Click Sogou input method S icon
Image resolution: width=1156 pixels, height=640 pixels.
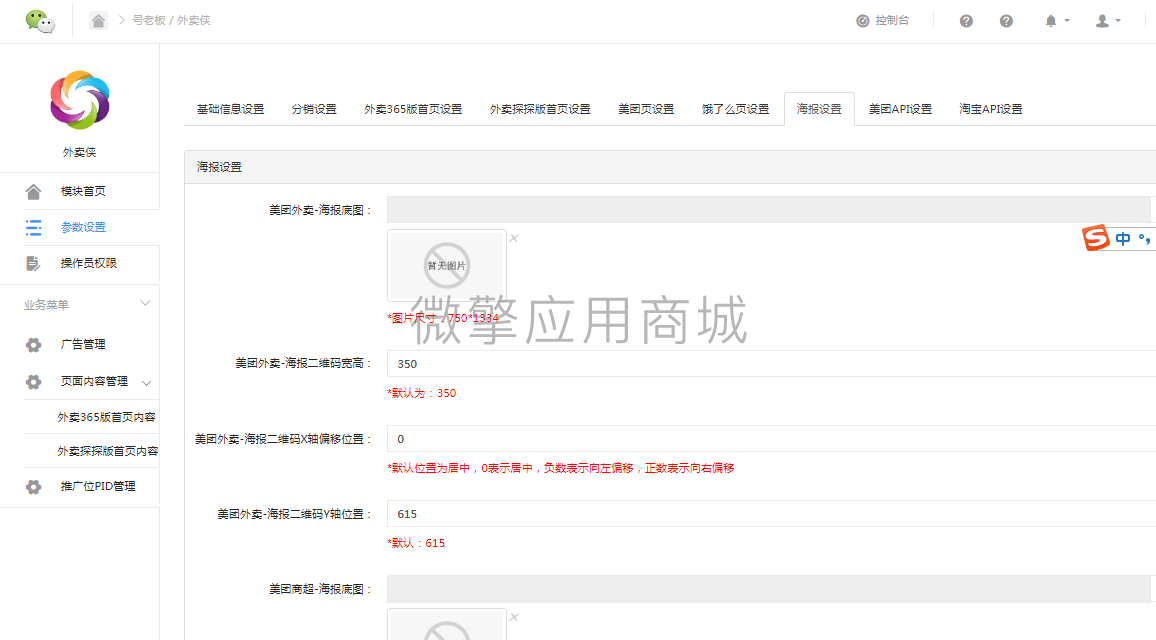[1096, 237]
